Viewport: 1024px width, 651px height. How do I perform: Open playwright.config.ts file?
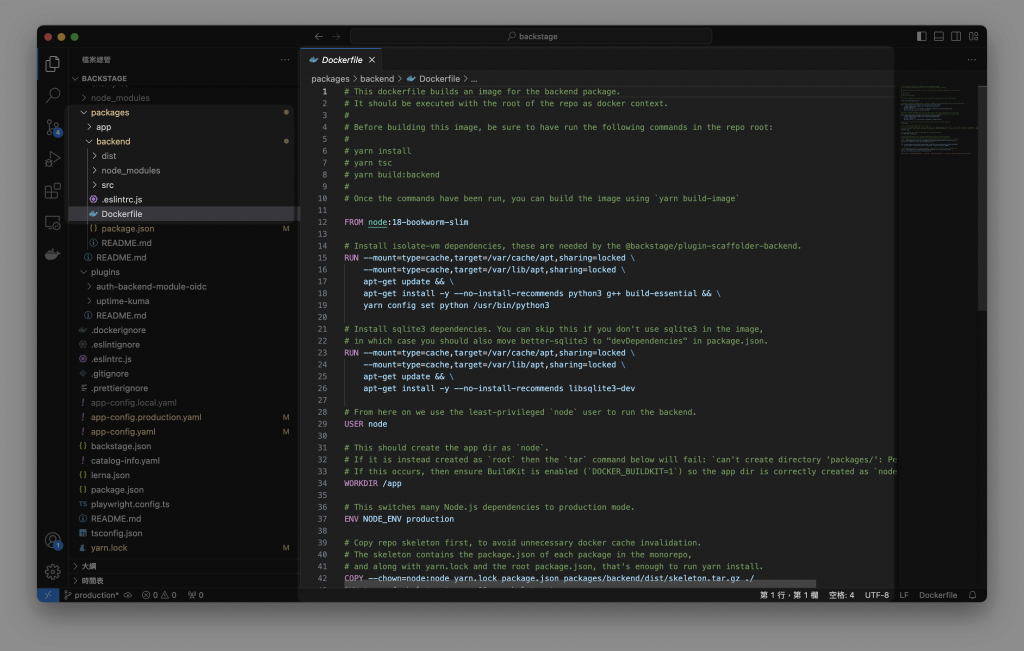(x=130, y=504)
